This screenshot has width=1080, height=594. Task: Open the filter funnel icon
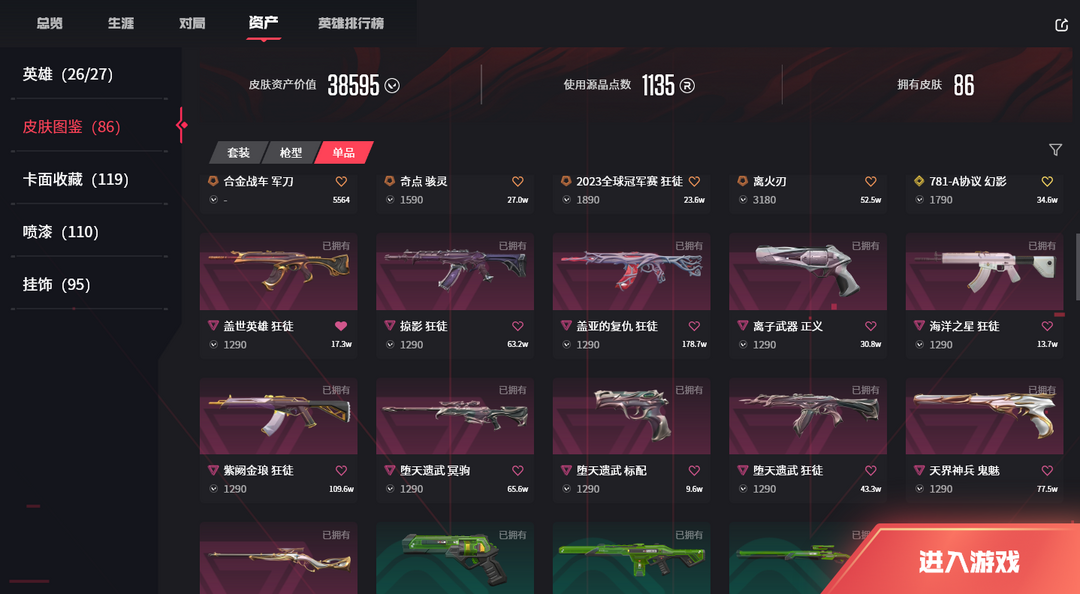click(x=1055, y=150)
